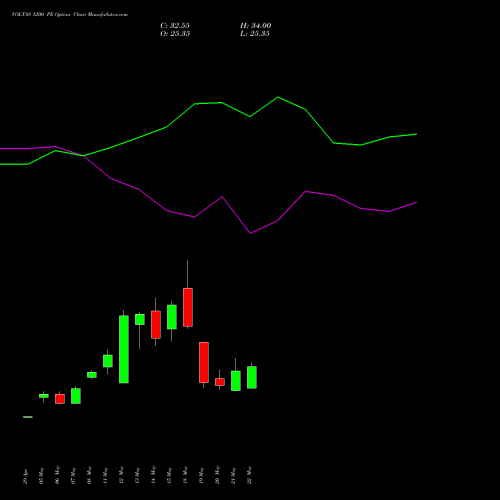The width and height of the screenshot is (500, 500).
Task: Click the 12 May date label
Action: (121, 475)
